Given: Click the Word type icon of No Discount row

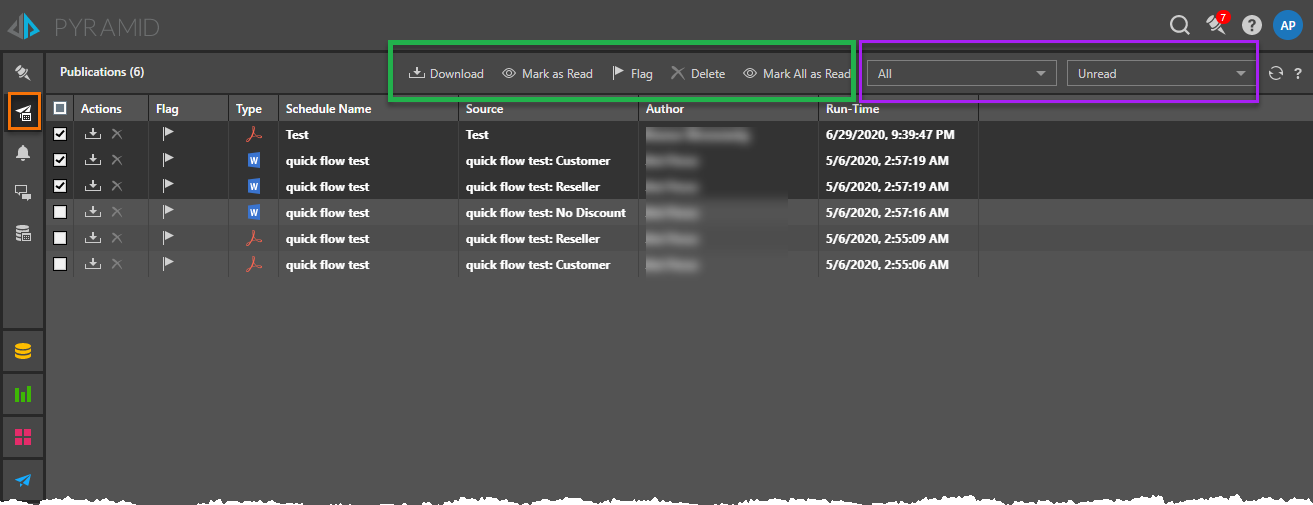Looking at the screenshot, I should tap(254, 212).
